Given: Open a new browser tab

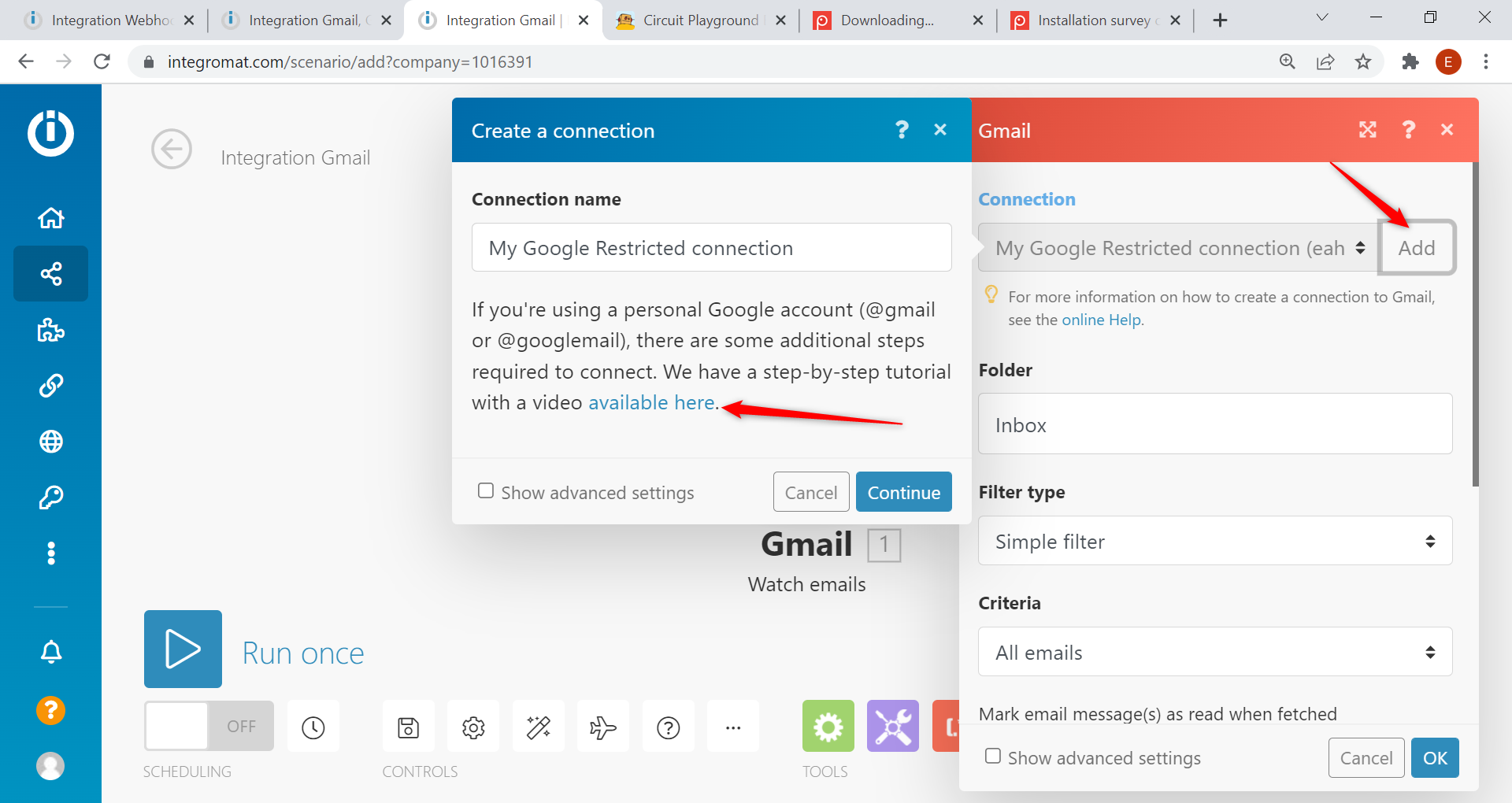Looking at the screenshot, I should coord(1220,20).
